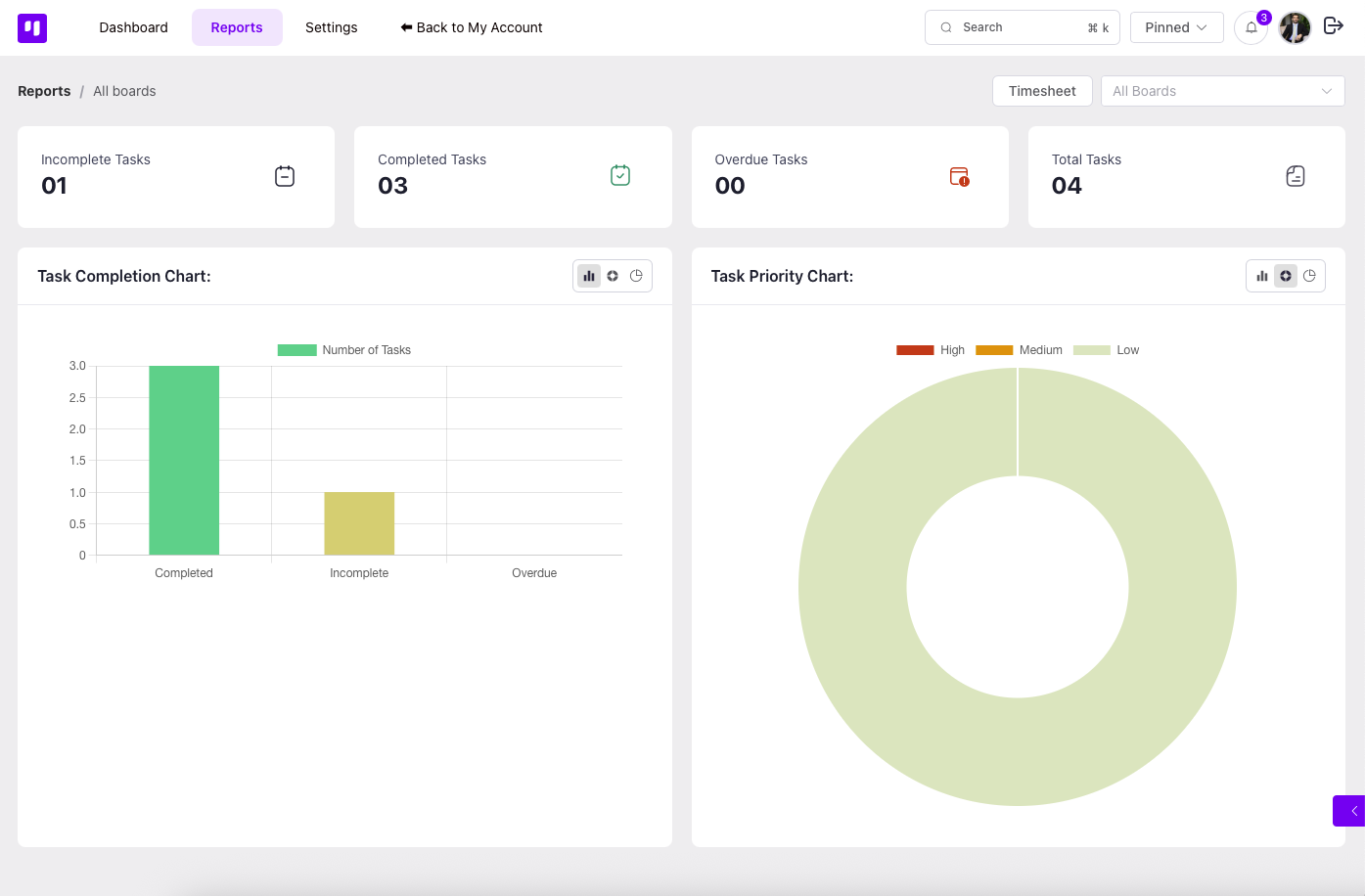Click Back to My Account link
1365x896 pixels.
472,27
